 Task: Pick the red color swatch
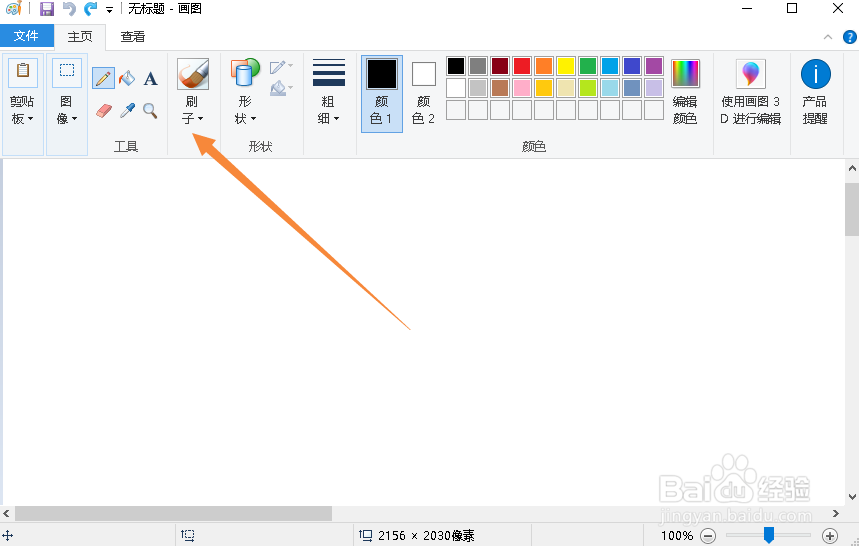tap(522, 66)
